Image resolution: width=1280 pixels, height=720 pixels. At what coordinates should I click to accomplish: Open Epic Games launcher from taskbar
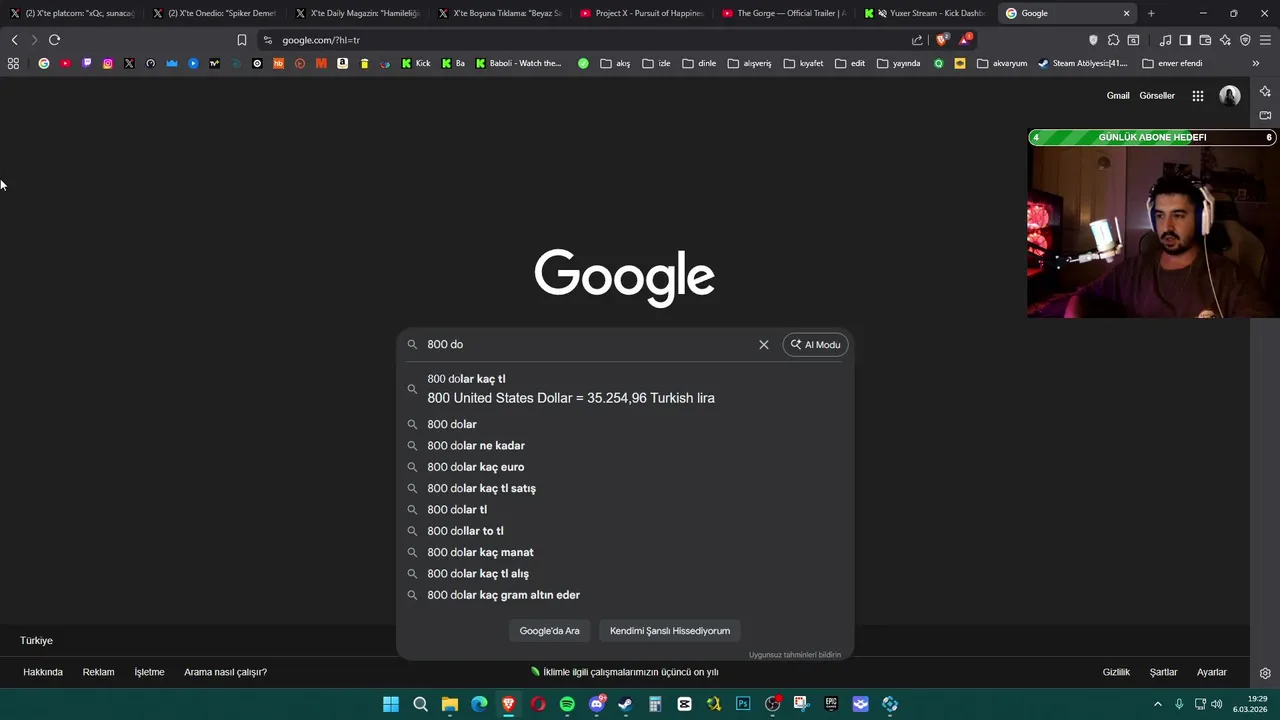click(831, 704)
